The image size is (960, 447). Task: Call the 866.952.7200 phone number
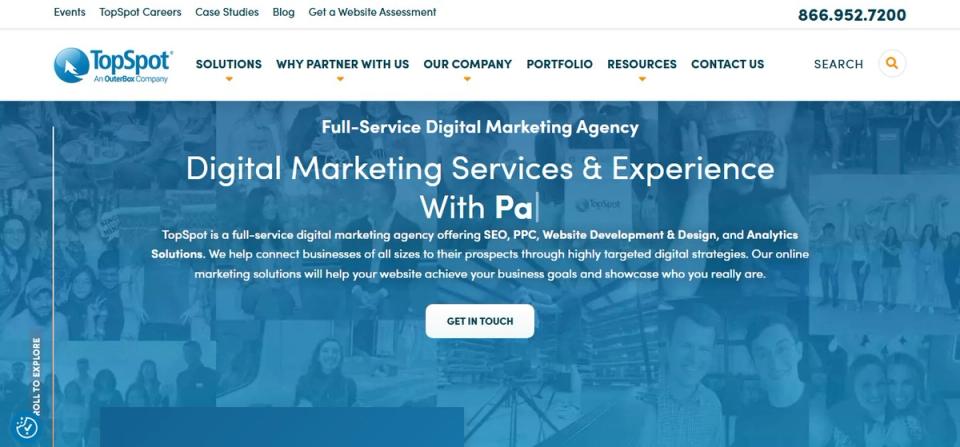point(852,15)
